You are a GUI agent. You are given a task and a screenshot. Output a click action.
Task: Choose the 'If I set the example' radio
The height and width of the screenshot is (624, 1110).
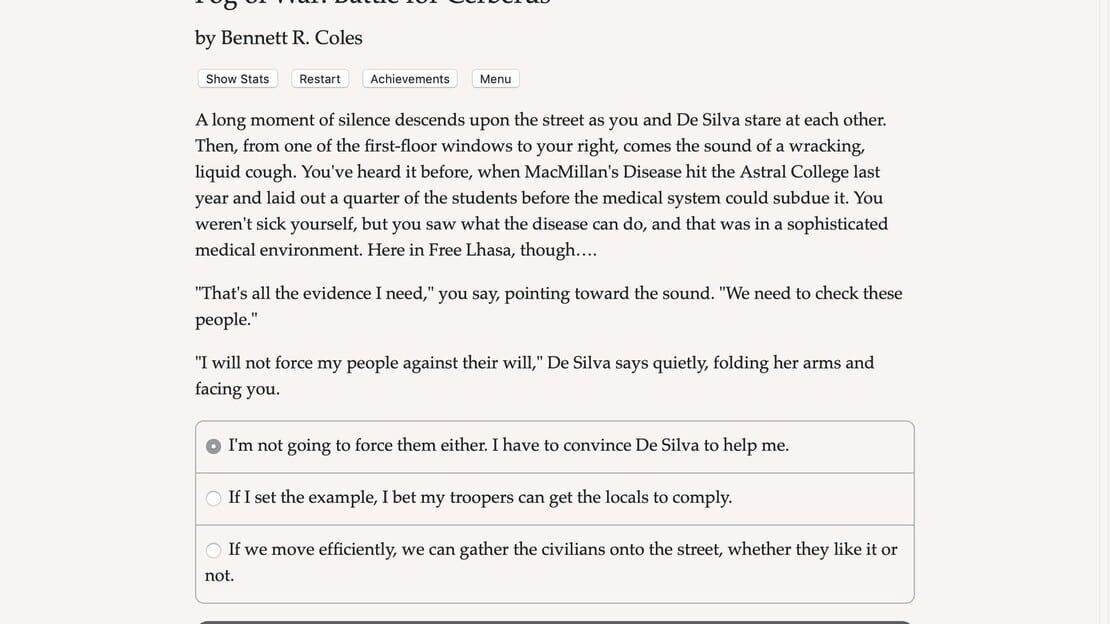pos(213,498)
